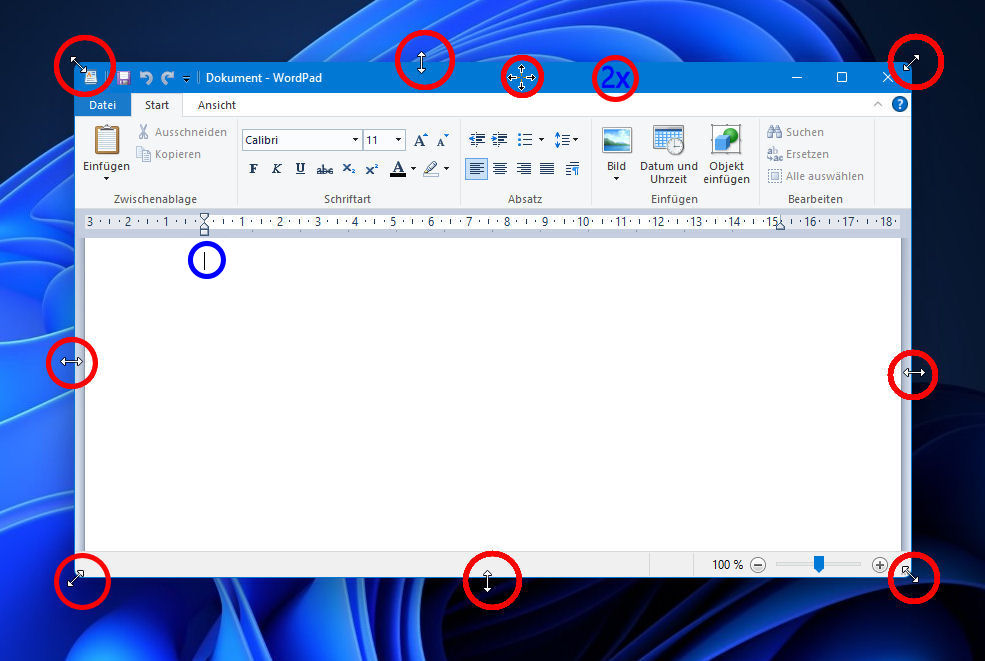
Task: Insert Datum und Uhrzeit
Action: coord(668,154)
